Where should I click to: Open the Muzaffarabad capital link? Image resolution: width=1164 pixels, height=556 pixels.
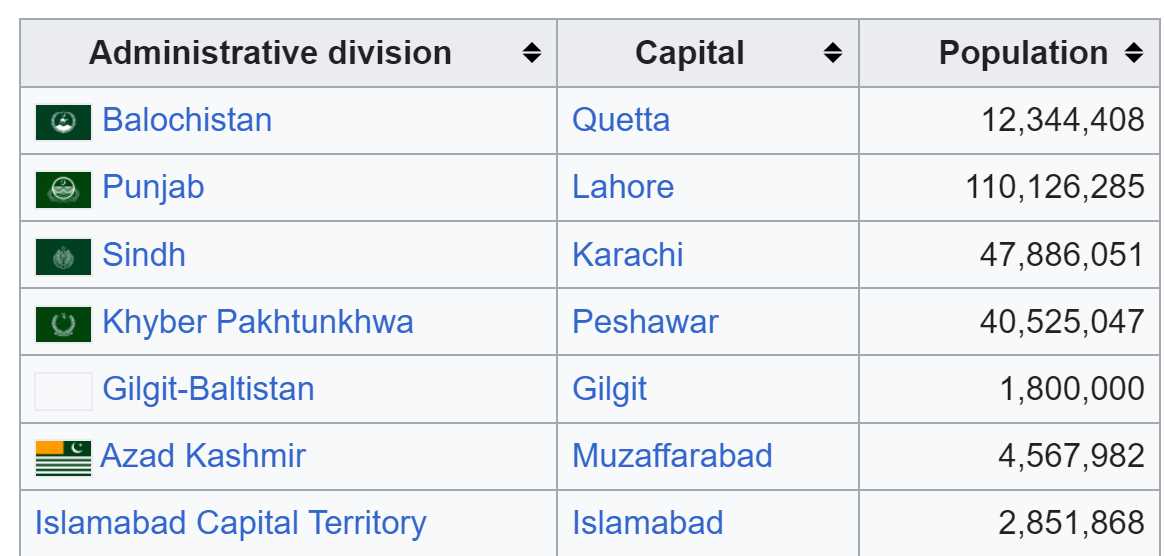[x=672, y=456]
